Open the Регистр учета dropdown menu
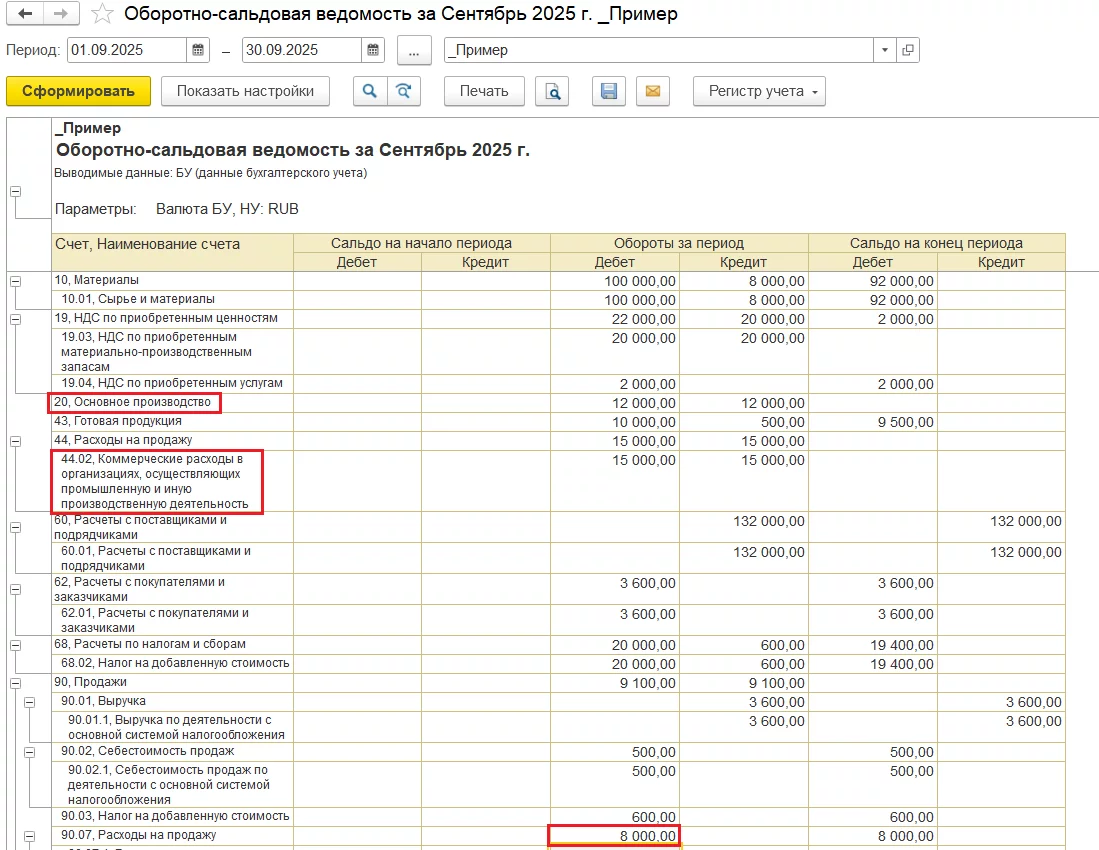This screenshot has width=1099, height=850. (758, 91)
